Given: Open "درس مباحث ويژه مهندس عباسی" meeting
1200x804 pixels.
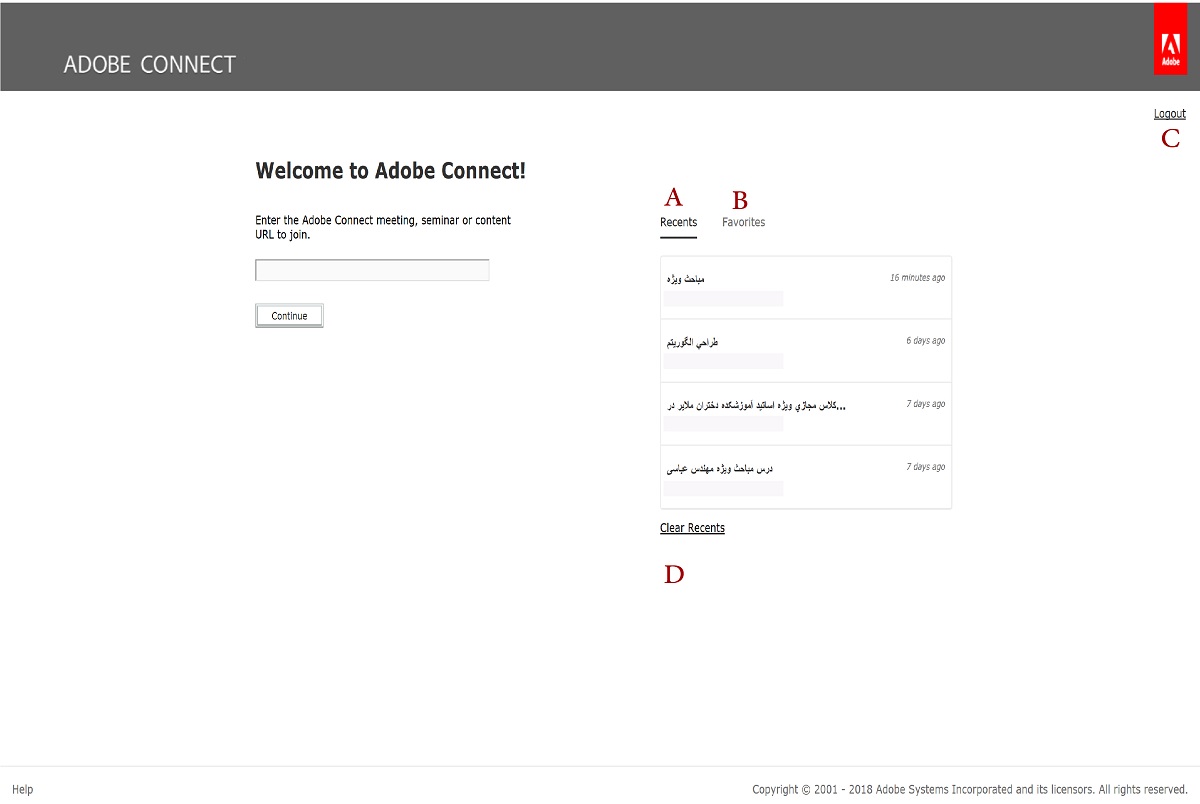Looking at the screenshot, I should click(x=720, y=468).
